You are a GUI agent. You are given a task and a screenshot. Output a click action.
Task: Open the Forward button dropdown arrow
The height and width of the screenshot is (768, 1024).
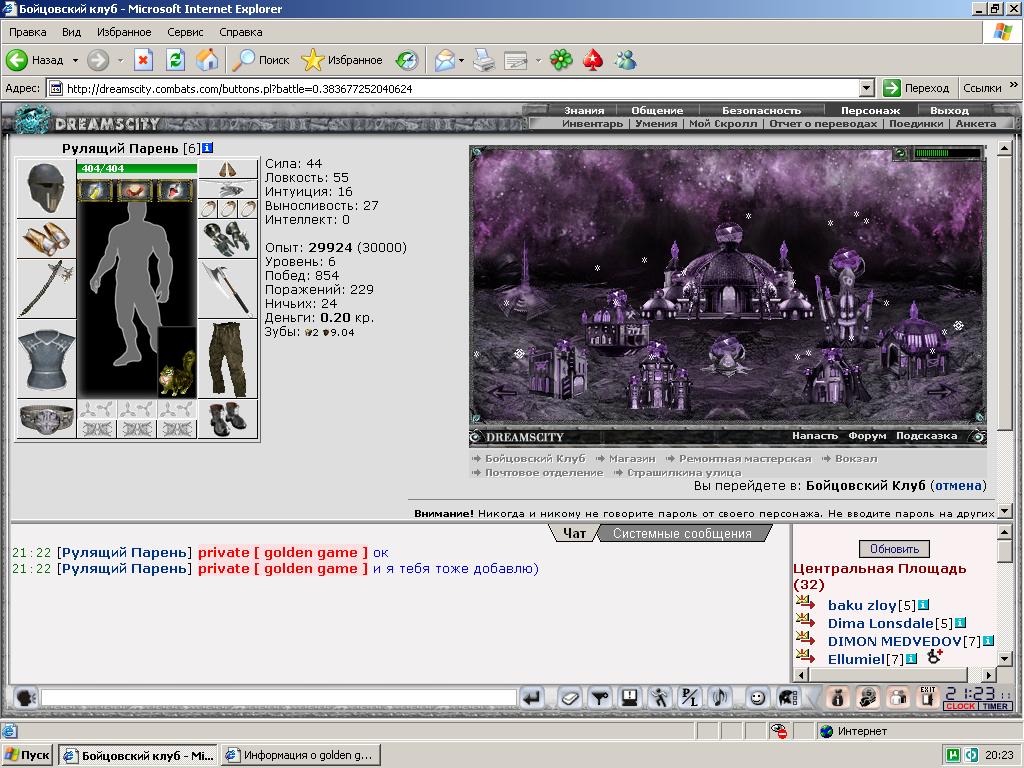pos(120,60)
